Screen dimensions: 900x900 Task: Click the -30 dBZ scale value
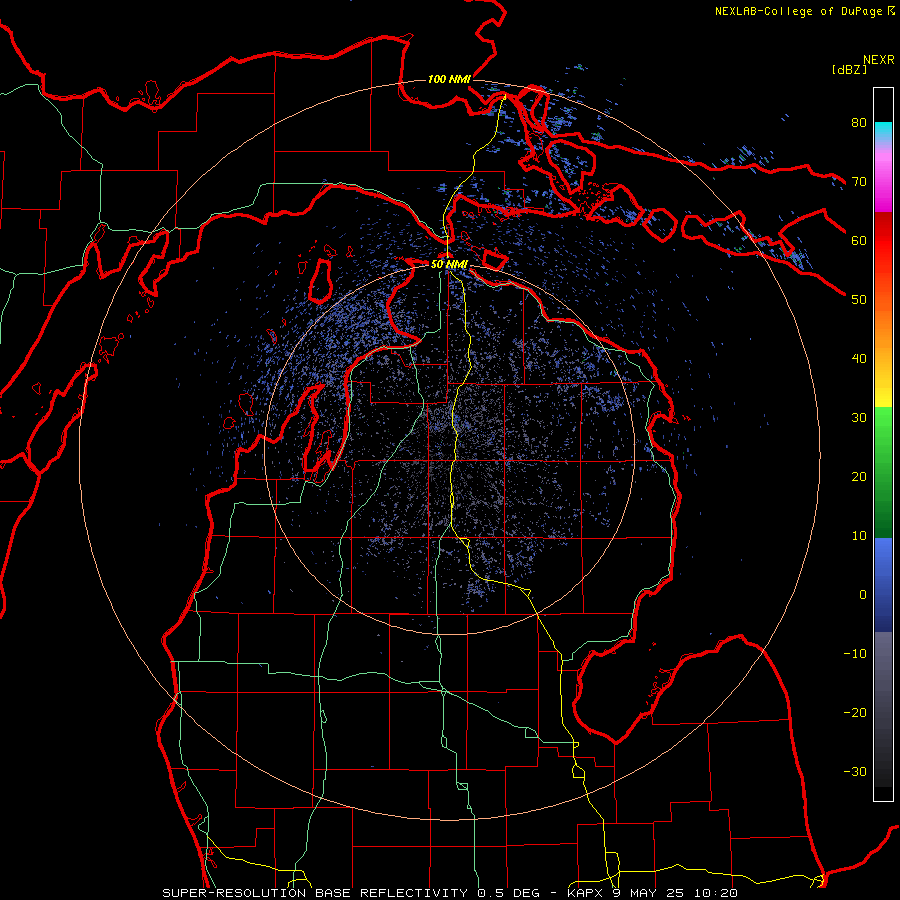tap(855, 771)
